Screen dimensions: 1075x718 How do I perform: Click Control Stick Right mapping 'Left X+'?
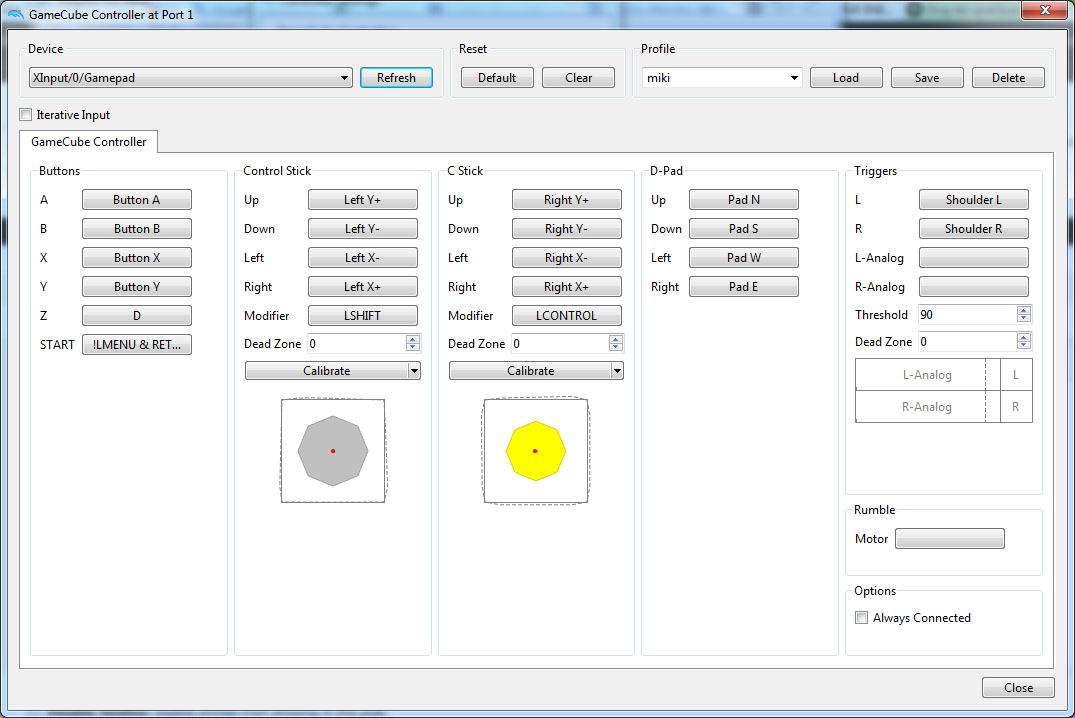[363, 287]
